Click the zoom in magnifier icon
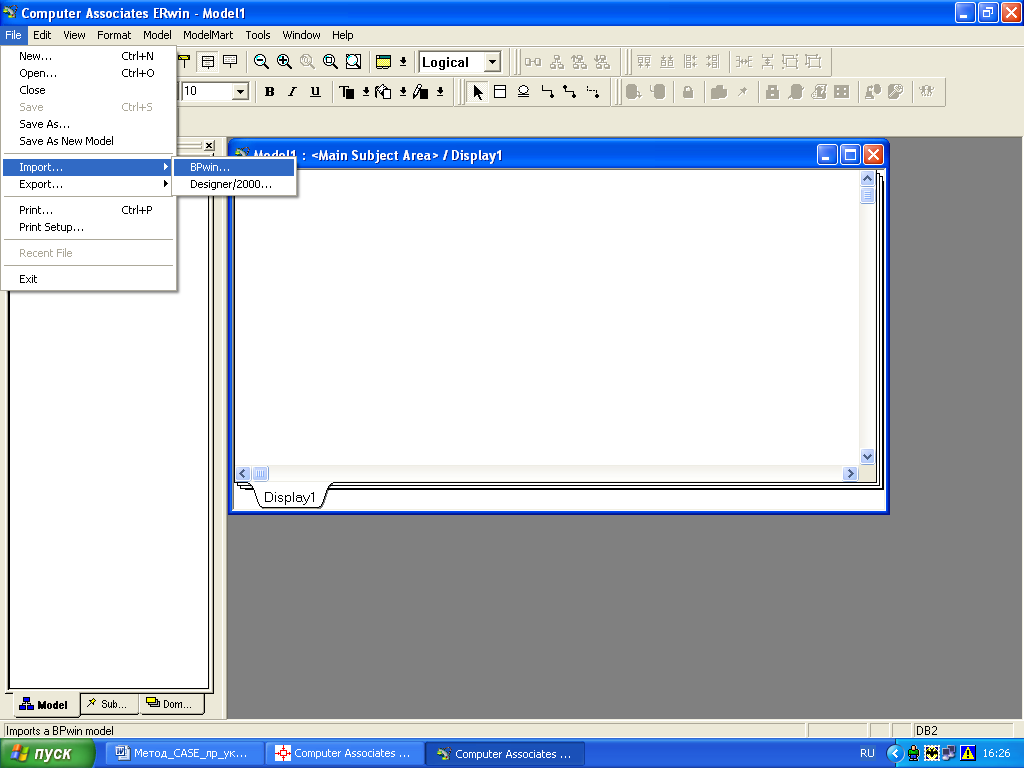The width and height of the screenshot is (1024, 768). pos(284,62)
